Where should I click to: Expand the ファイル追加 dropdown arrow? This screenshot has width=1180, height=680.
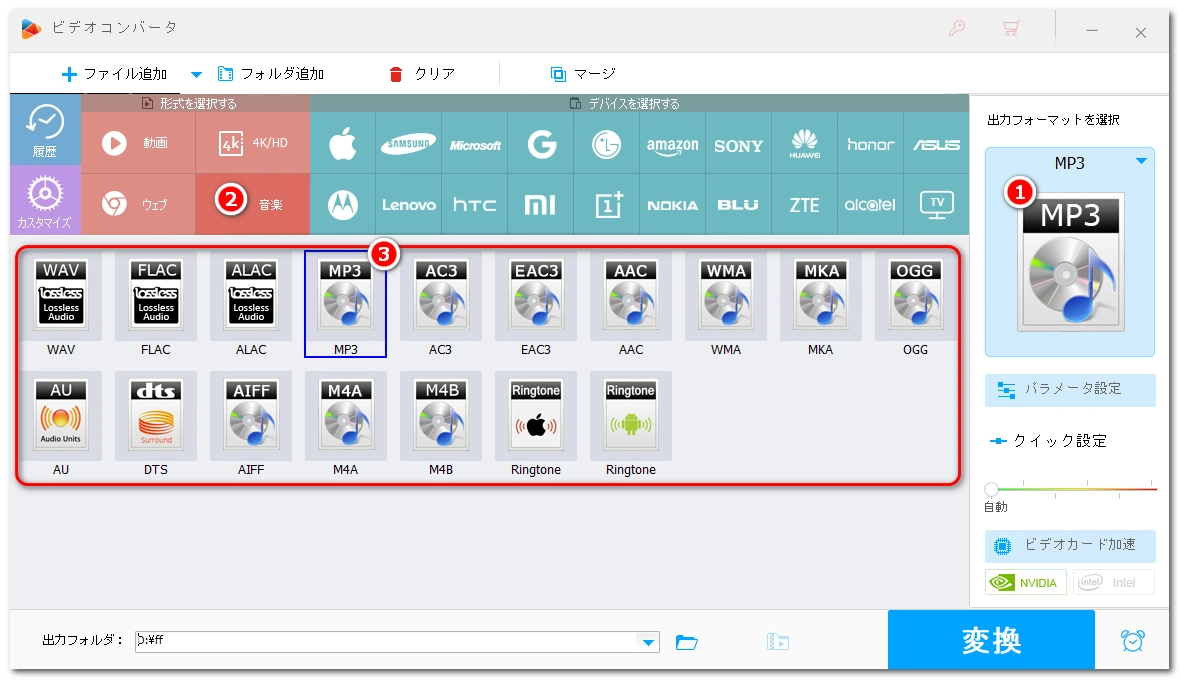[x=196, y=74]
